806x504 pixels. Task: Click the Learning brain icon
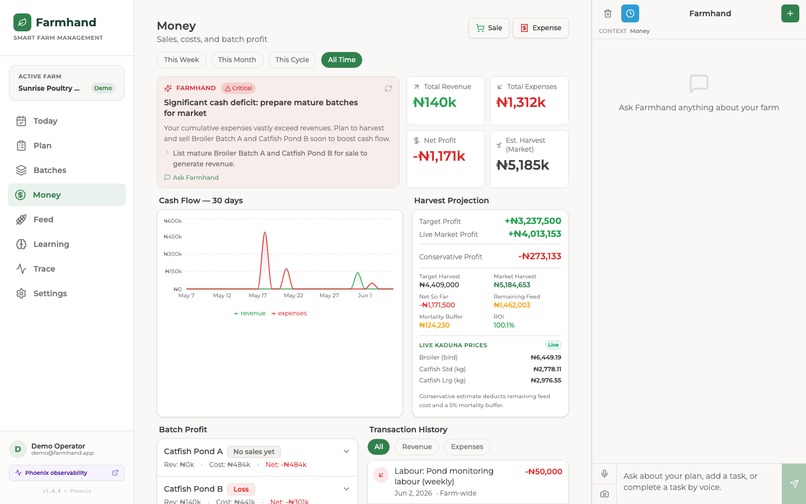click(x=21, y=244)
